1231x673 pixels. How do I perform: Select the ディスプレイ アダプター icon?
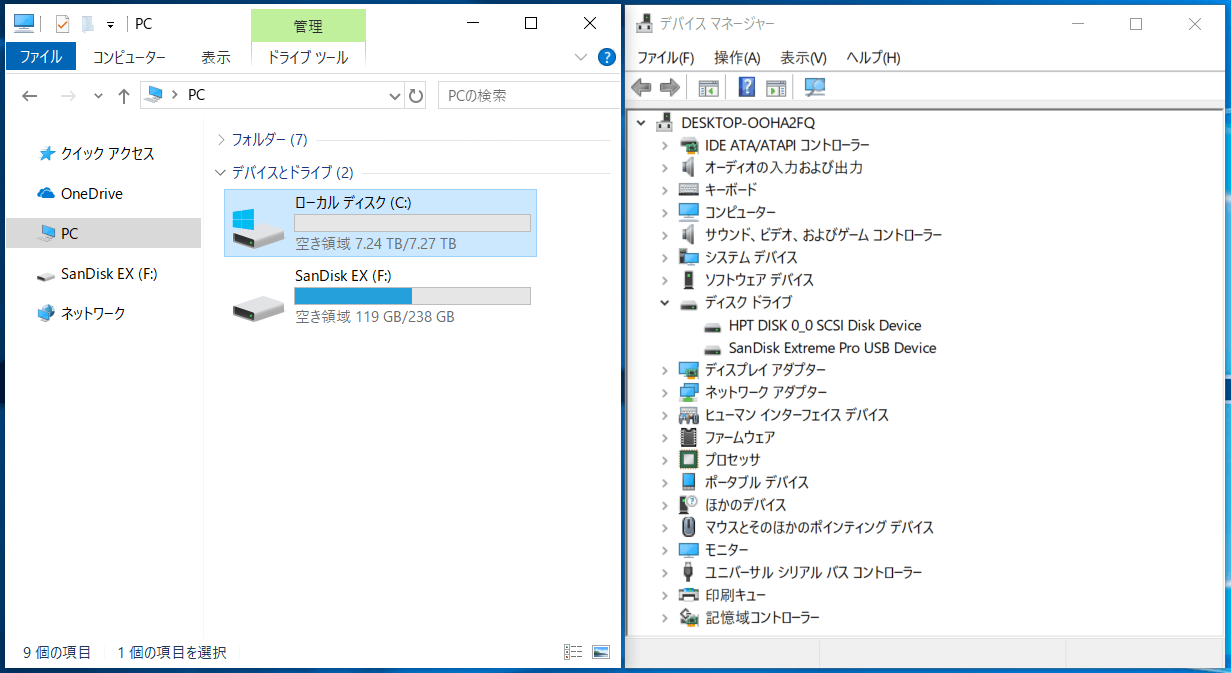coord(688,370)
